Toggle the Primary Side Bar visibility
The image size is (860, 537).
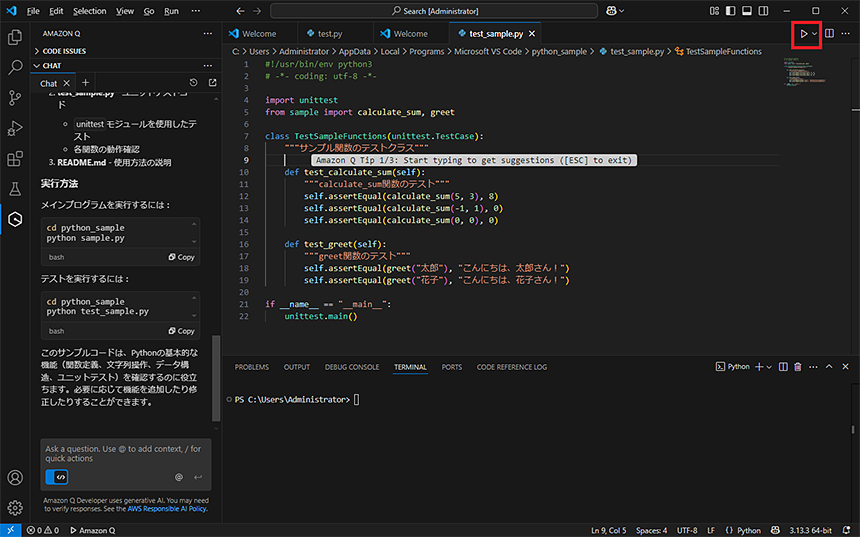click(731, 11)
